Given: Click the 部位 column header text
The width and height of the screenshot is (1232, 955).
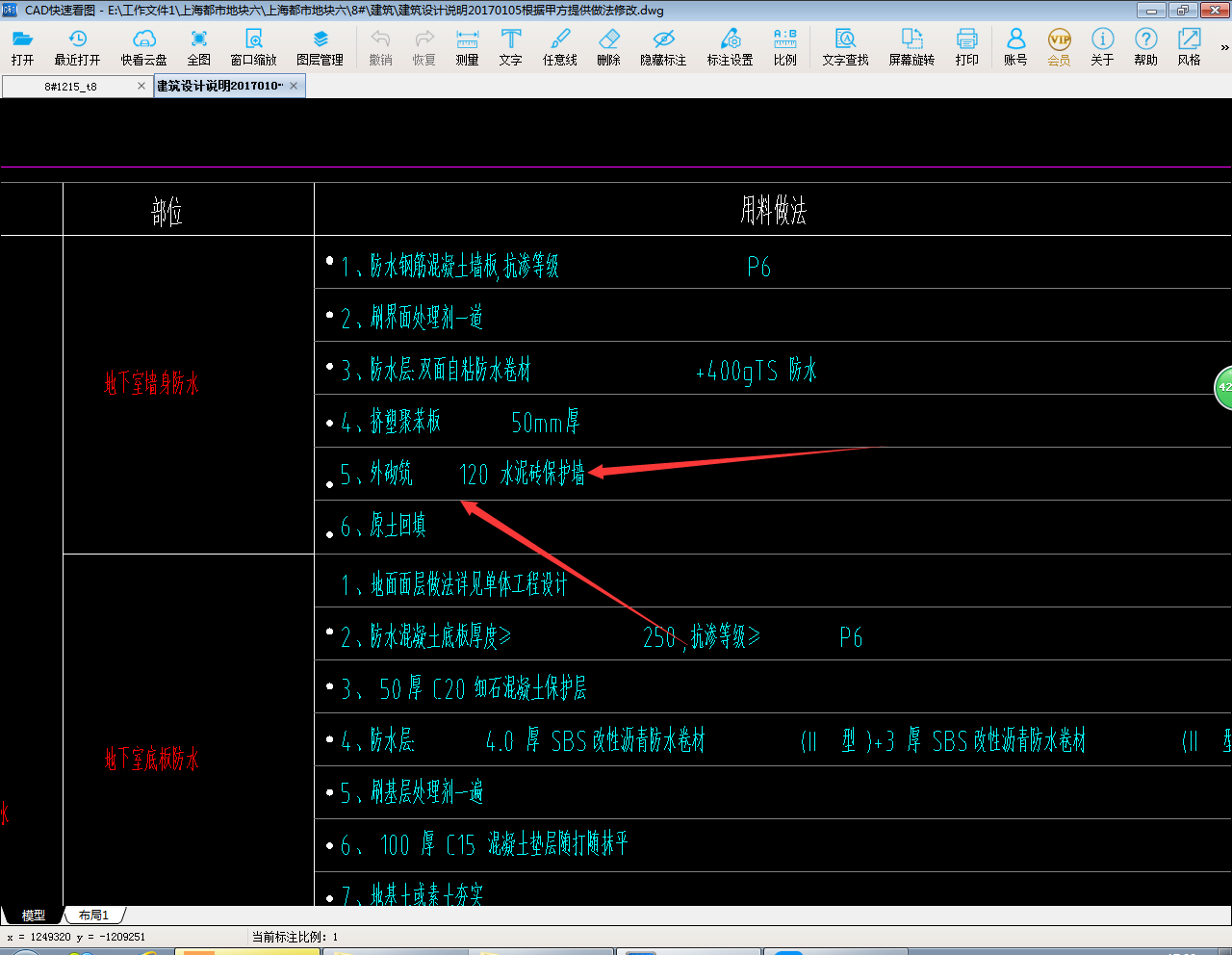Looking at the screenshot, I should tap(167, 211).
